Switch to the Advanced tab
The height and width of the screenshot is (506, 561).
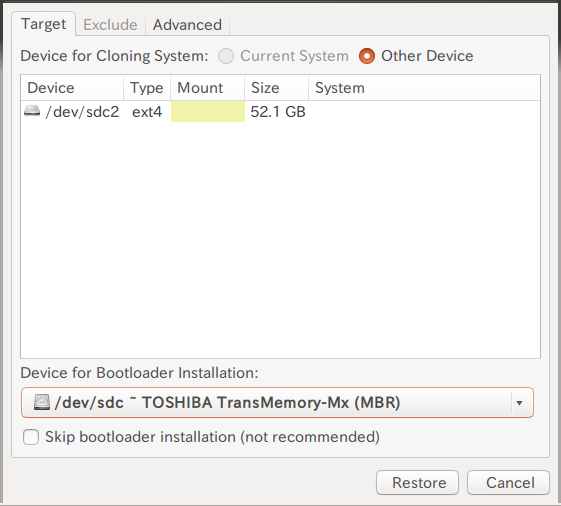(x=187, y=25)
